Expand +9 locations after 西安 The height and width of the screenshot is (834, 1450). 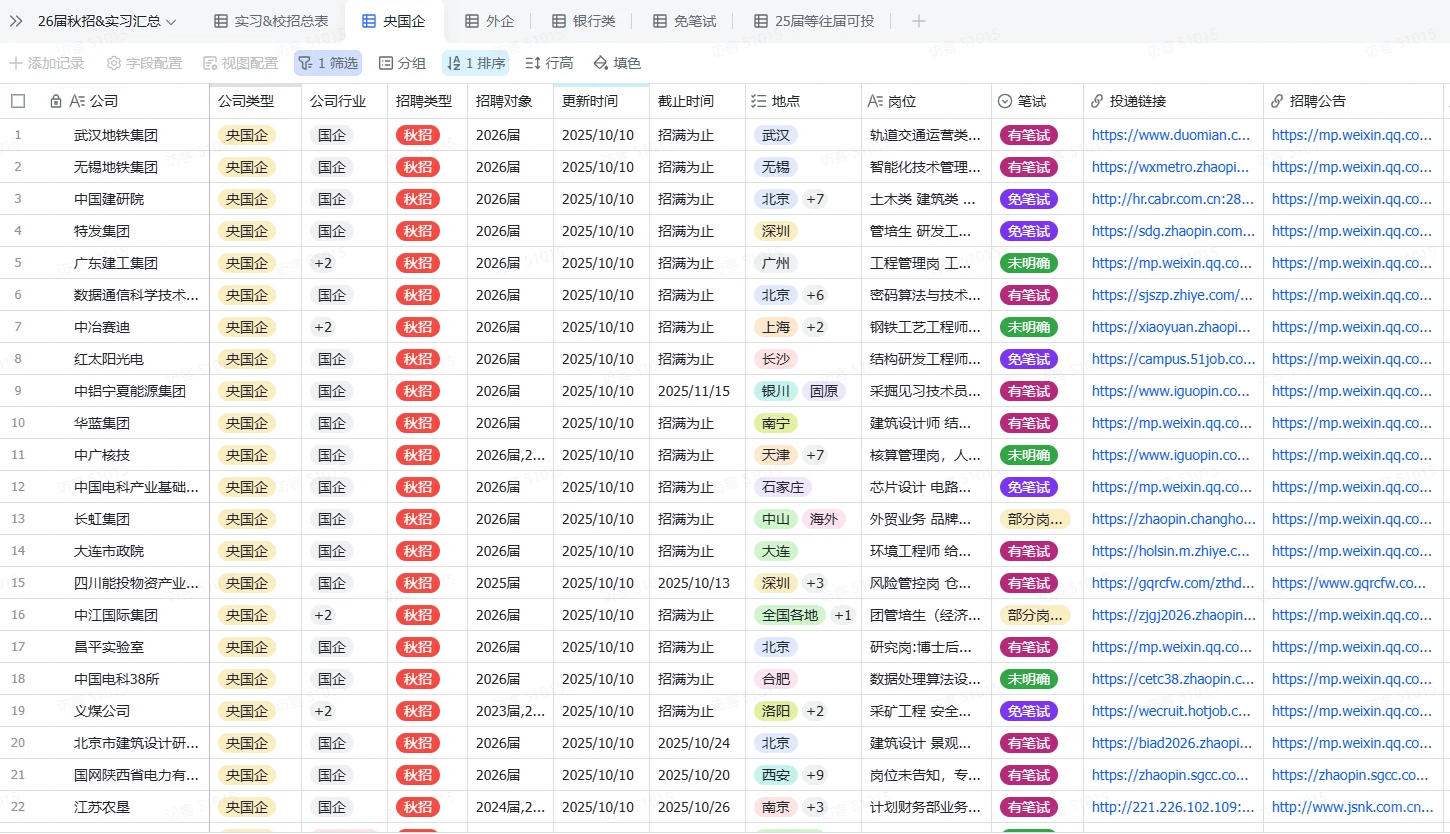coord(815,775)
